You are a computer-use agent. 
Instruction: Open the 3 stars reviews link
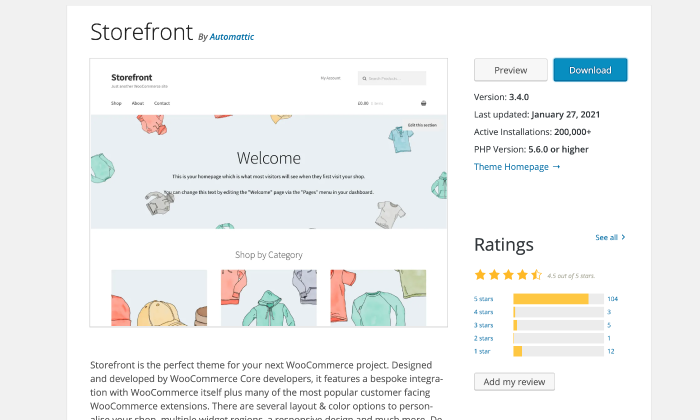click(x=483, y=325)
